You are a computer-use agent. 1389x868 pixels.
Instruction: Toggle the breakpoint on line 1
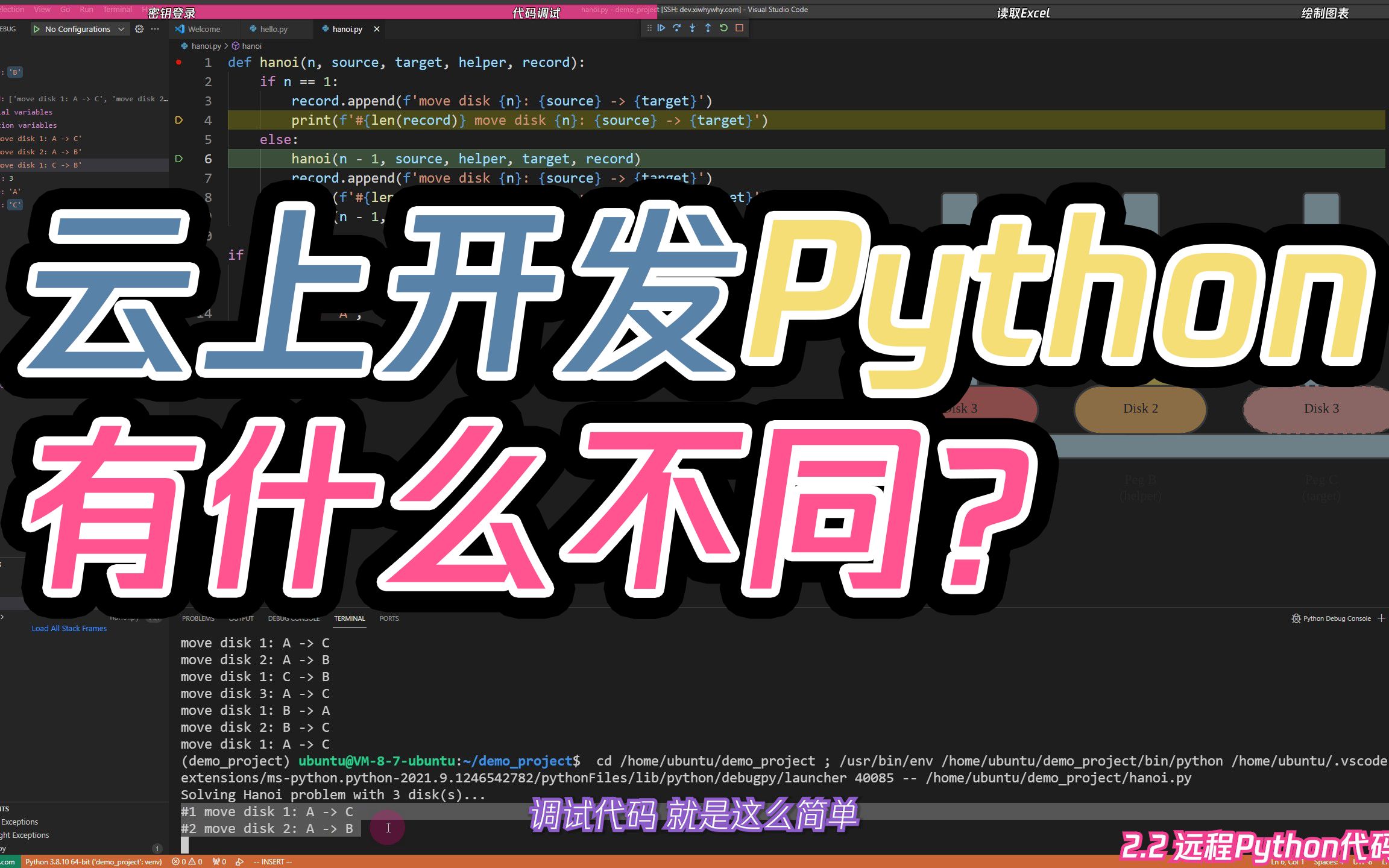point(178,62)
